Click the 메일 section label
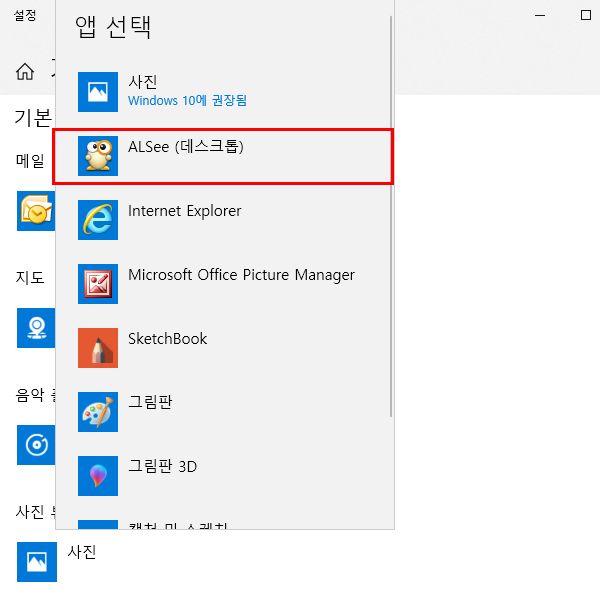Image resolution: width=600 pixels, height=602 pixels. pos(30,160)
